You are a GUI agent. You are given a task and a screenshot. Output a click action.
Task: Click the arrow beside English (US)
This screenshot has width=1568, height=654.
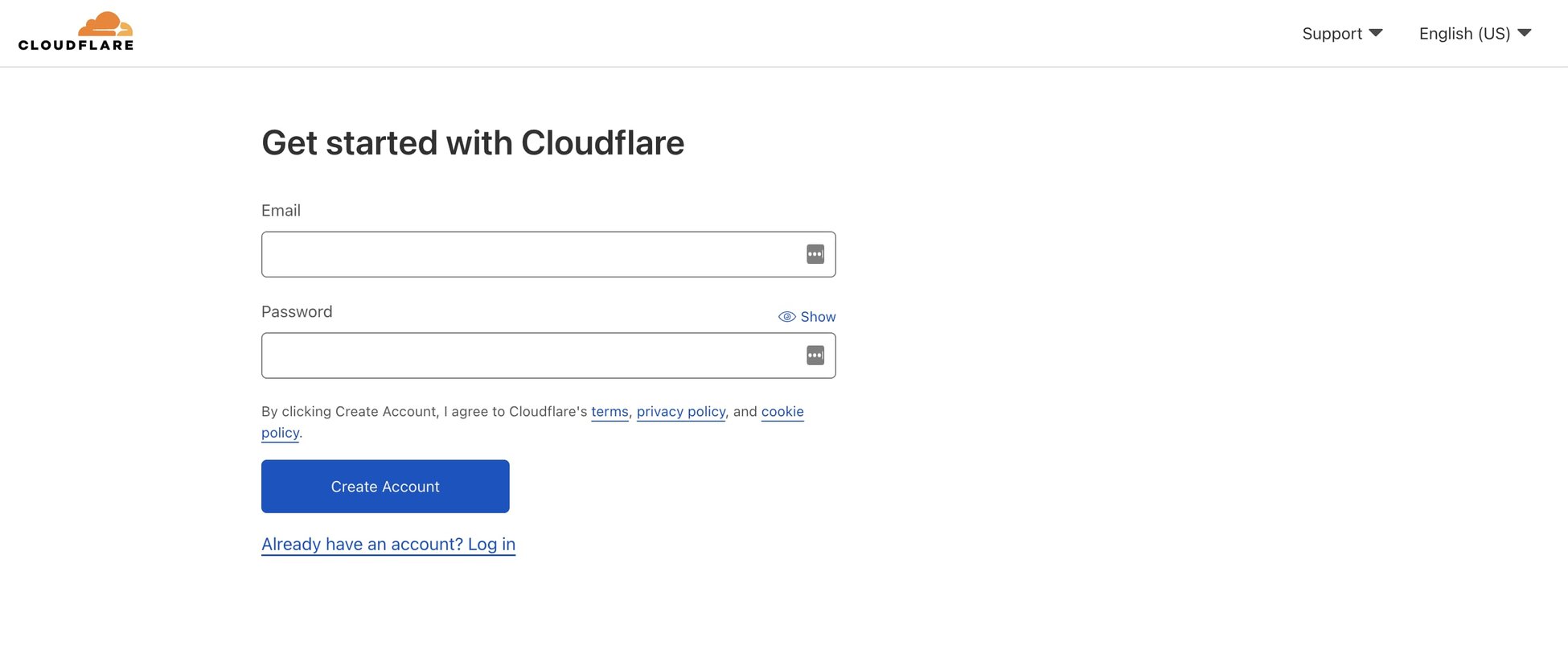tap(1525, 33)
